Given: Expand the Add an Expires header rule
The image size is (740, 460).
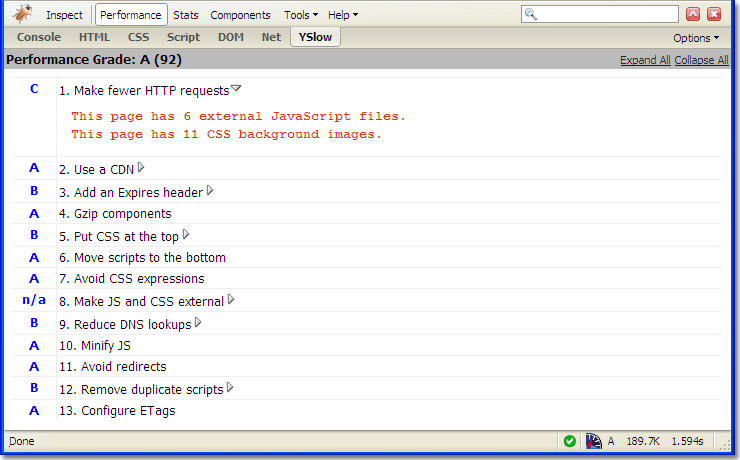Looking at the screenshot, I should (210, 191).
